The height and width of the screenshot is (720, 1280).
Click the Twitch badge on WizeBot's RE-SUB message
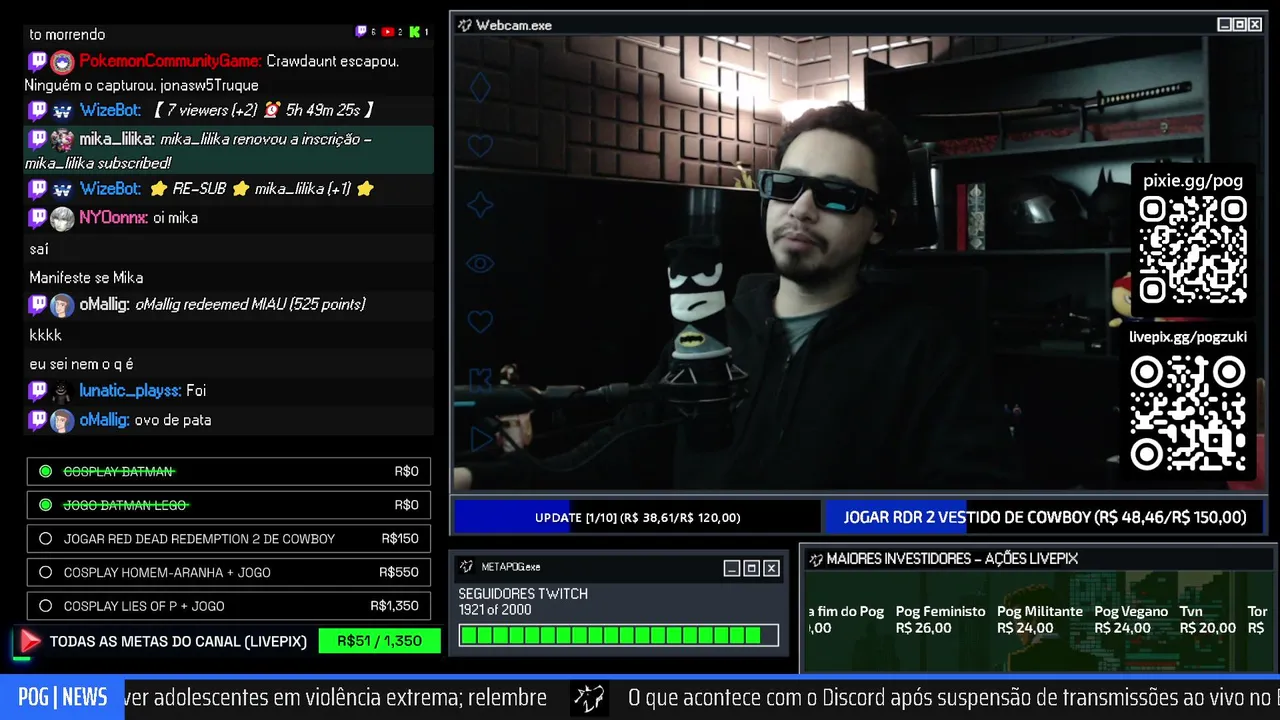(x=37, y=189)
